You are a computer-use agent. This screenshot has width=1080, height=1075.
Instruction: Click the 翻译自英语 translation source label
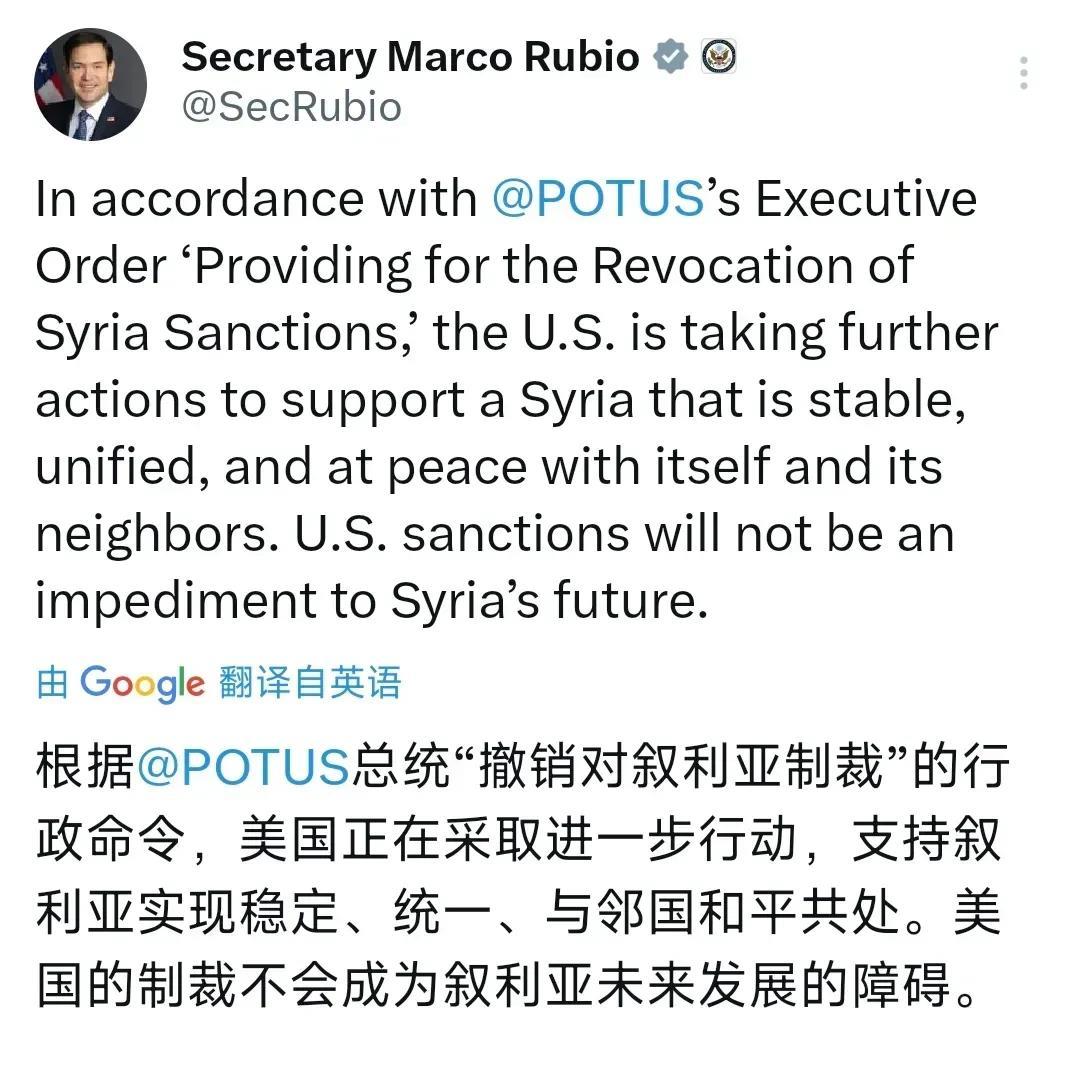coord(311,682)
